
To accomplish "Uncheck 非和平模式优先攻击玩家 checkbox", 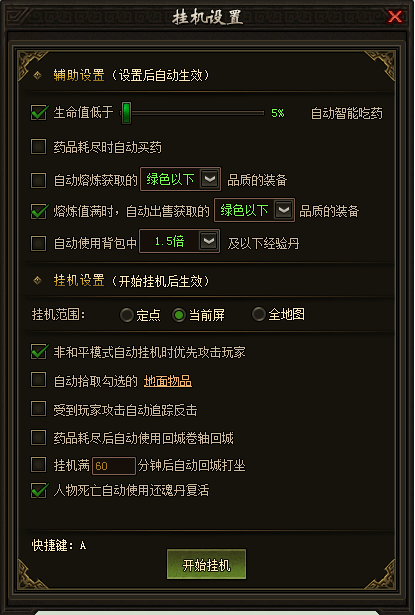I will click(x=38, y=352).
